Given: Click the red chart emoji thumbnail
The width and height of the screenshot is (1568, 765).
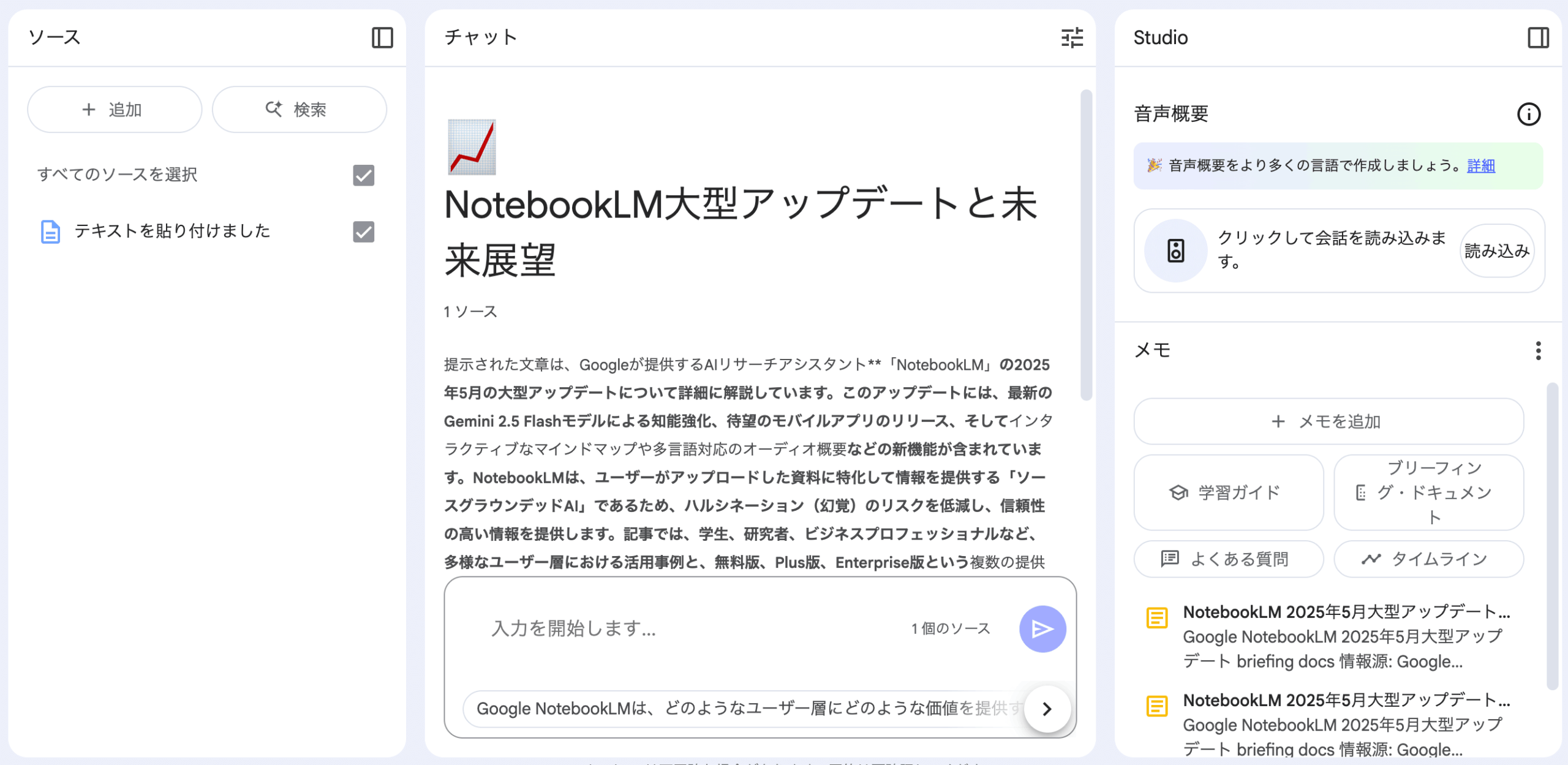Looking at the screenshot, I should tap(472, 147).
